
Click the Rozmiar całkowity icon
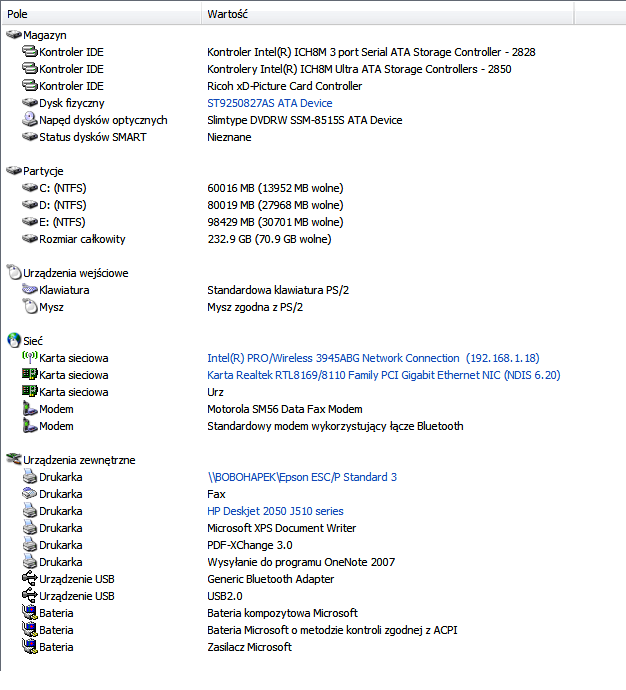(x=30, y=239)
